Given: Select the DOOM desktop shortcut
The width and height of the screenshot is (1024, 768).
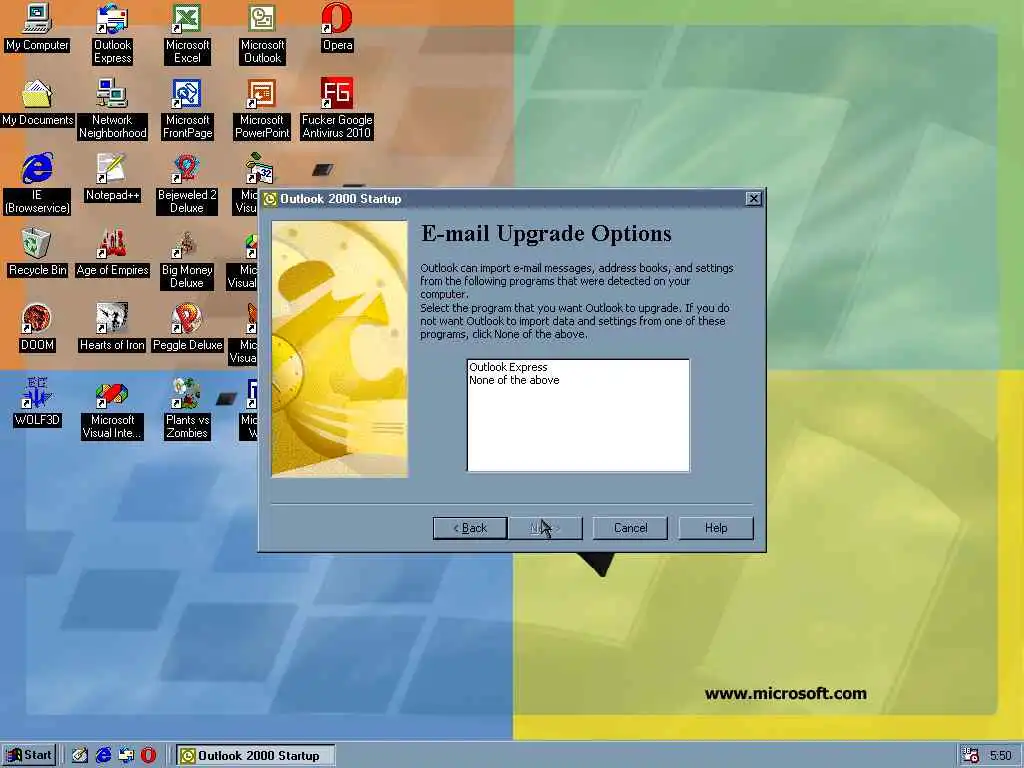Looking at the screenshot, I should 37,328.
